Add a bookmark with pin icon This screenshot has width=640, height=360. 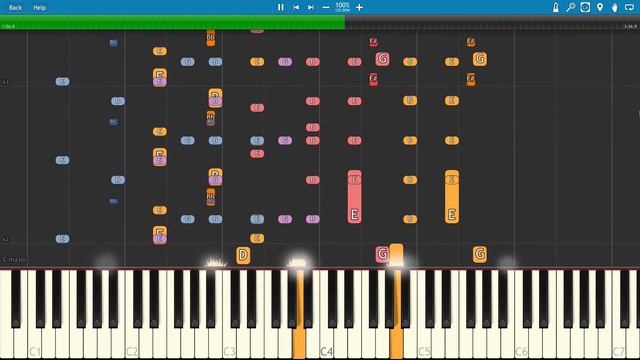pyautogui.click(x=600, y=7)
